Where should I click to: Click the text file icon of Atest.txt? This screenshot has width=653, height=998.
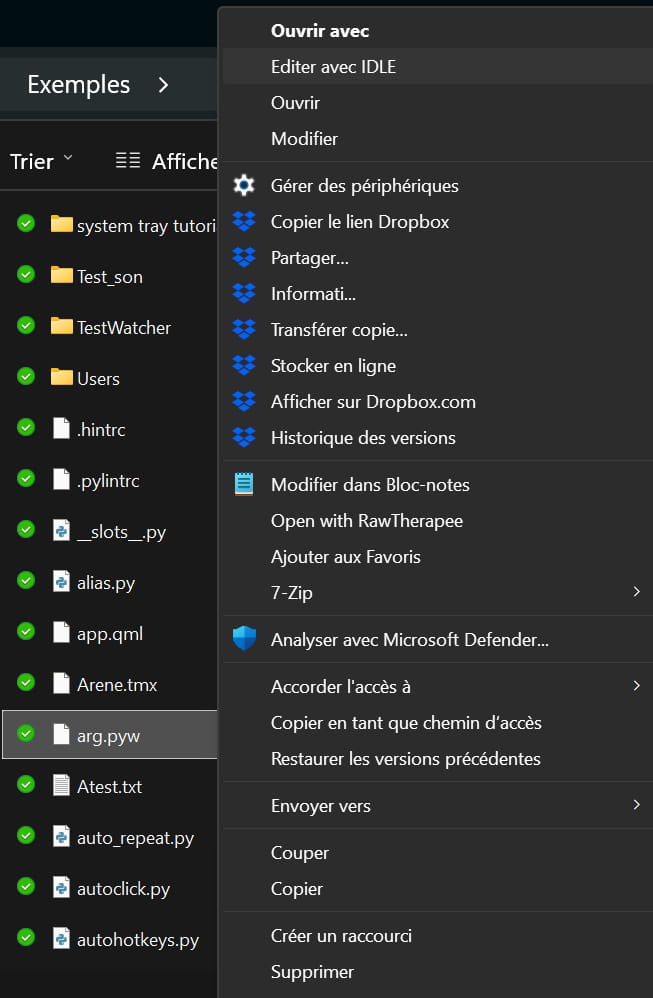pyautogui.click(x=61, y=786)
